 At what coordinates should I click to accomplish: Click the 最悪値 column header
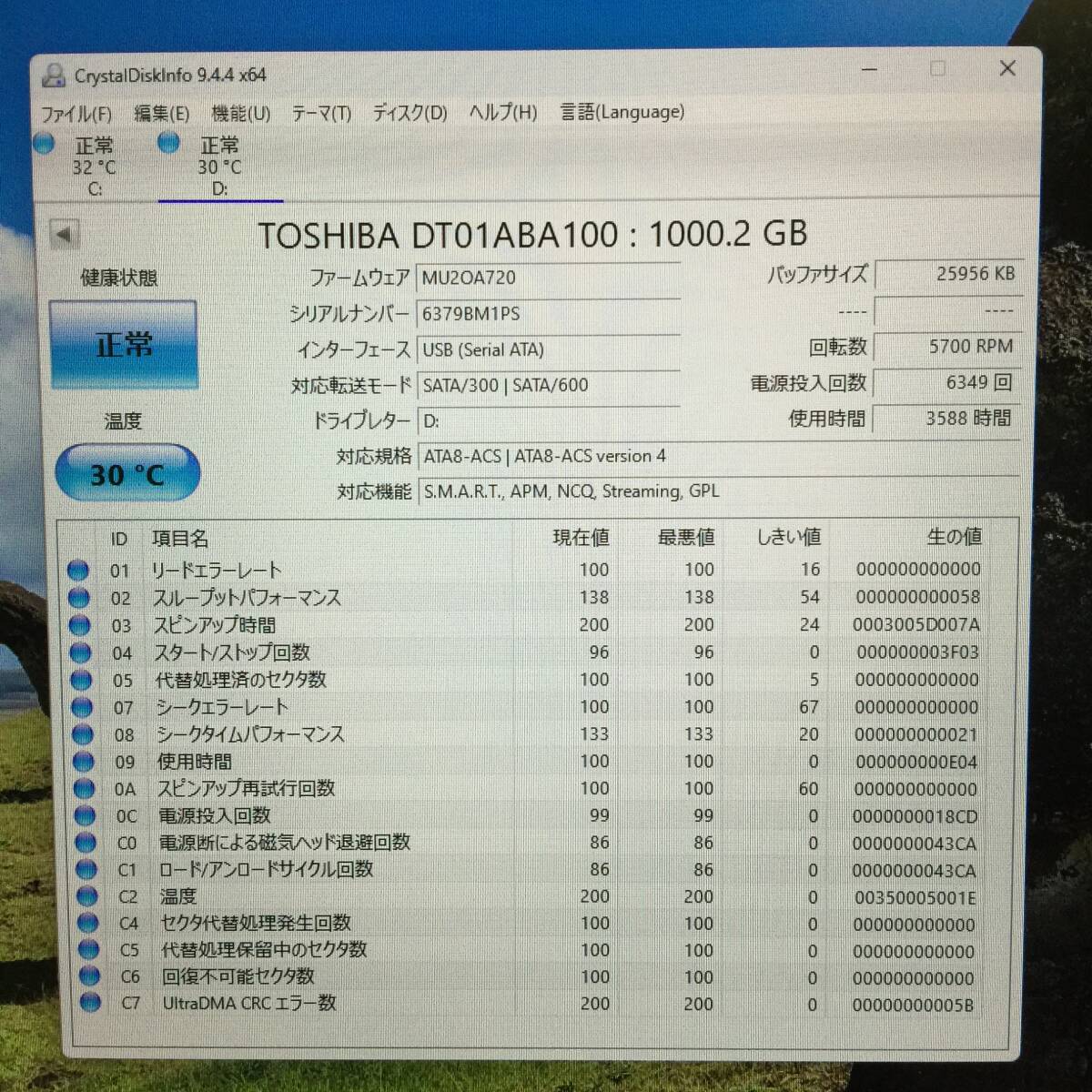click(x=686, y=538)
